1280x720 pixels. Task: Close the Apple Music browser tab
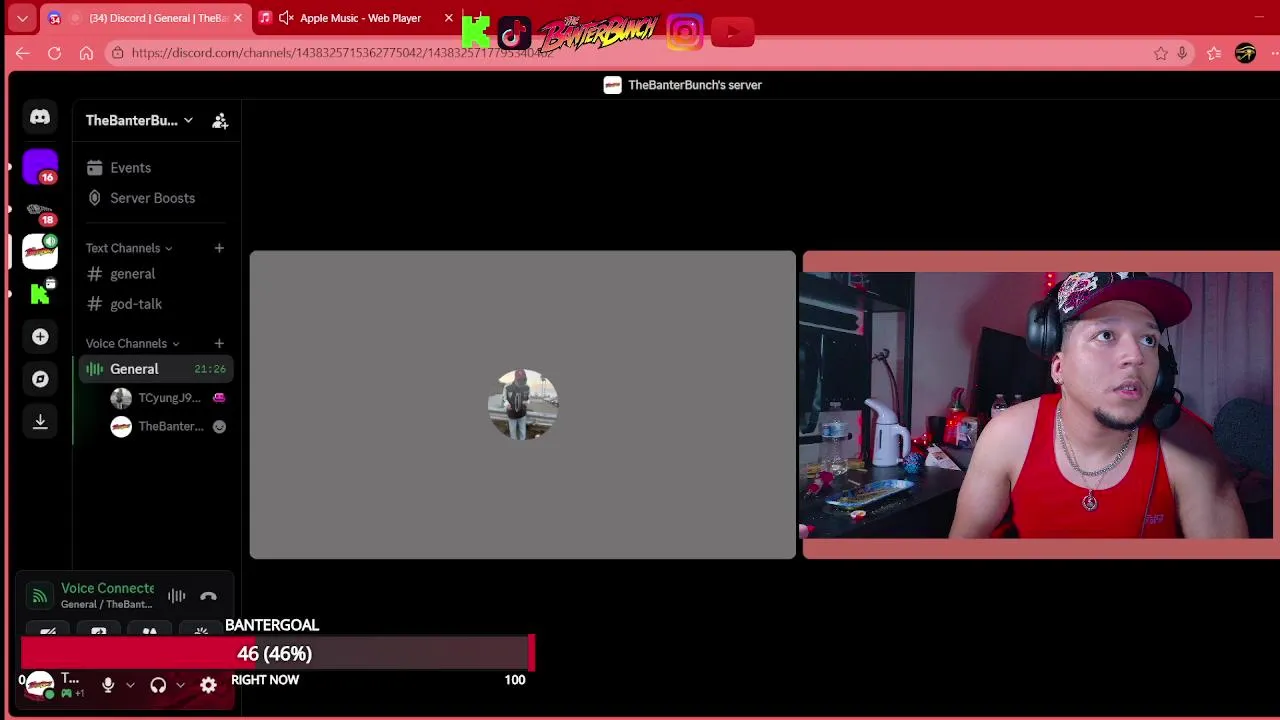coord(448,18)
